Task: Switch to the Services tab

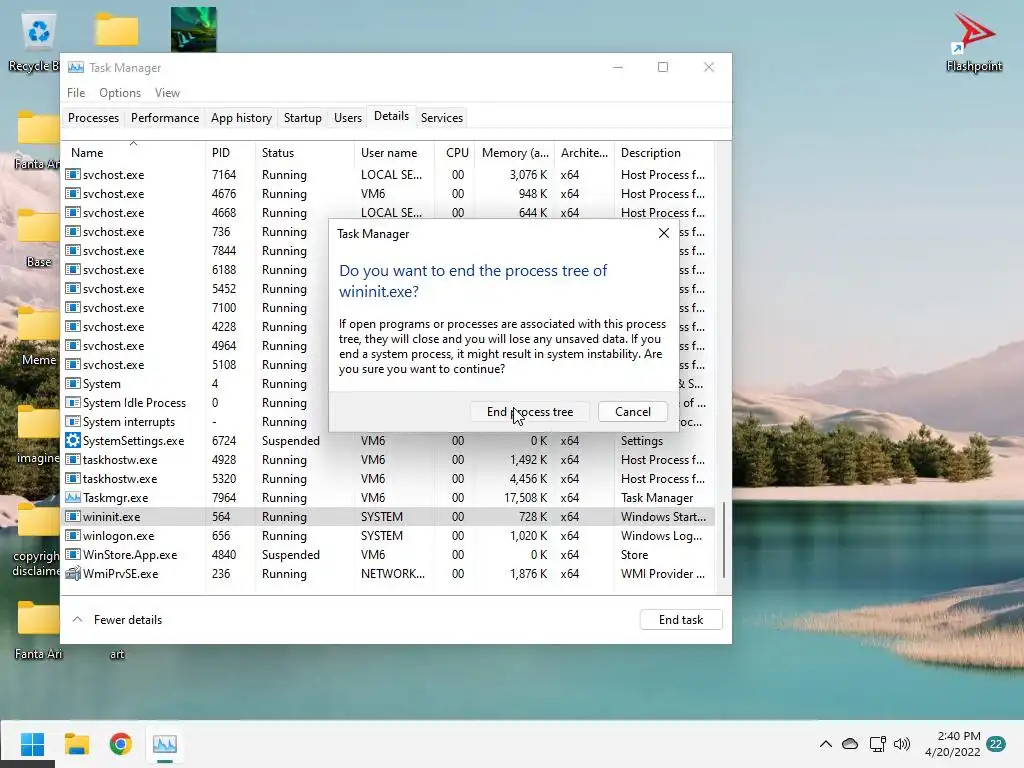Action: point(441,118)
